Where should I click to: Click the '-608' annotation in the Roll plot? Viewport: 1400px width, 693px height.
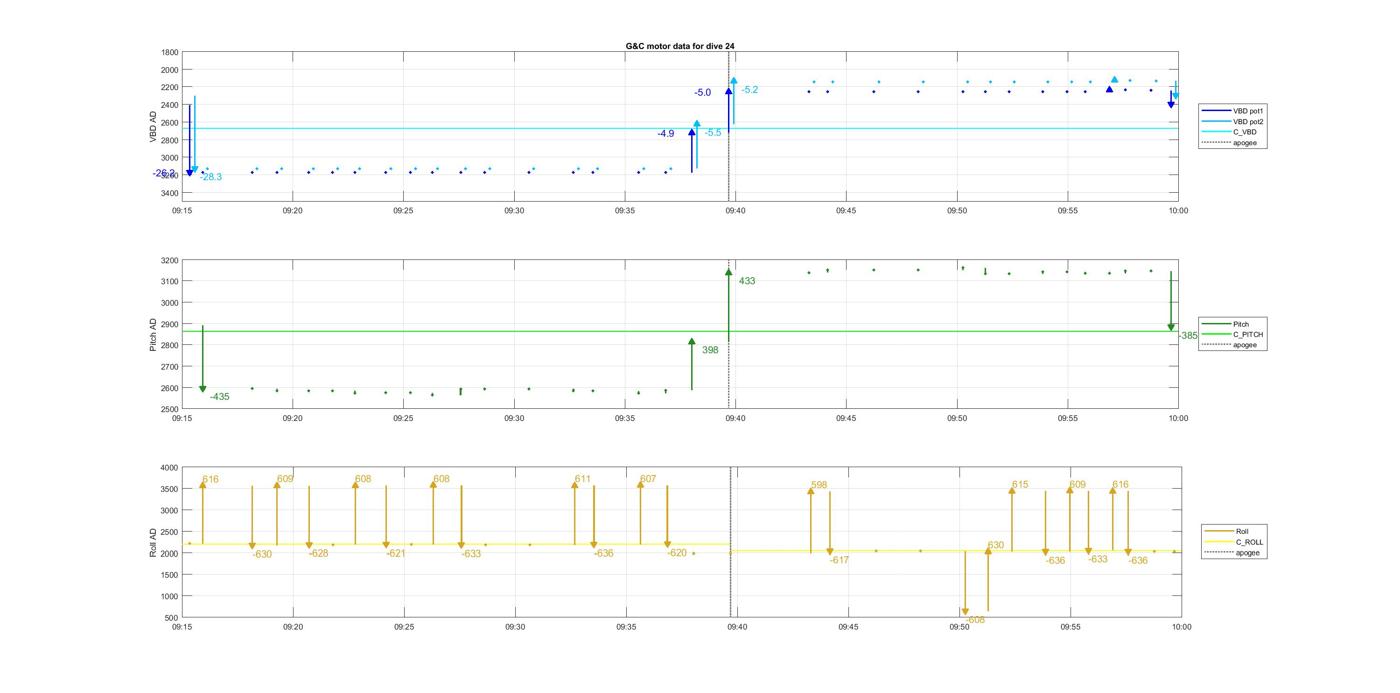[x=975, y=620]
